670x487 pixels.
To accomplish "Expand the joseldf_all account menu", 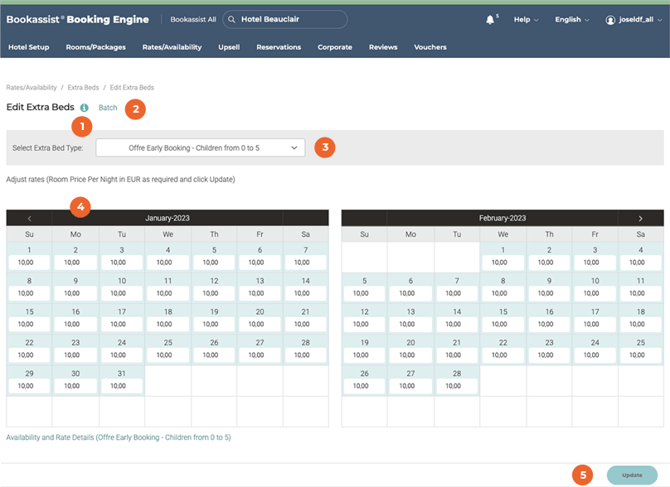I will pos(640,20).
